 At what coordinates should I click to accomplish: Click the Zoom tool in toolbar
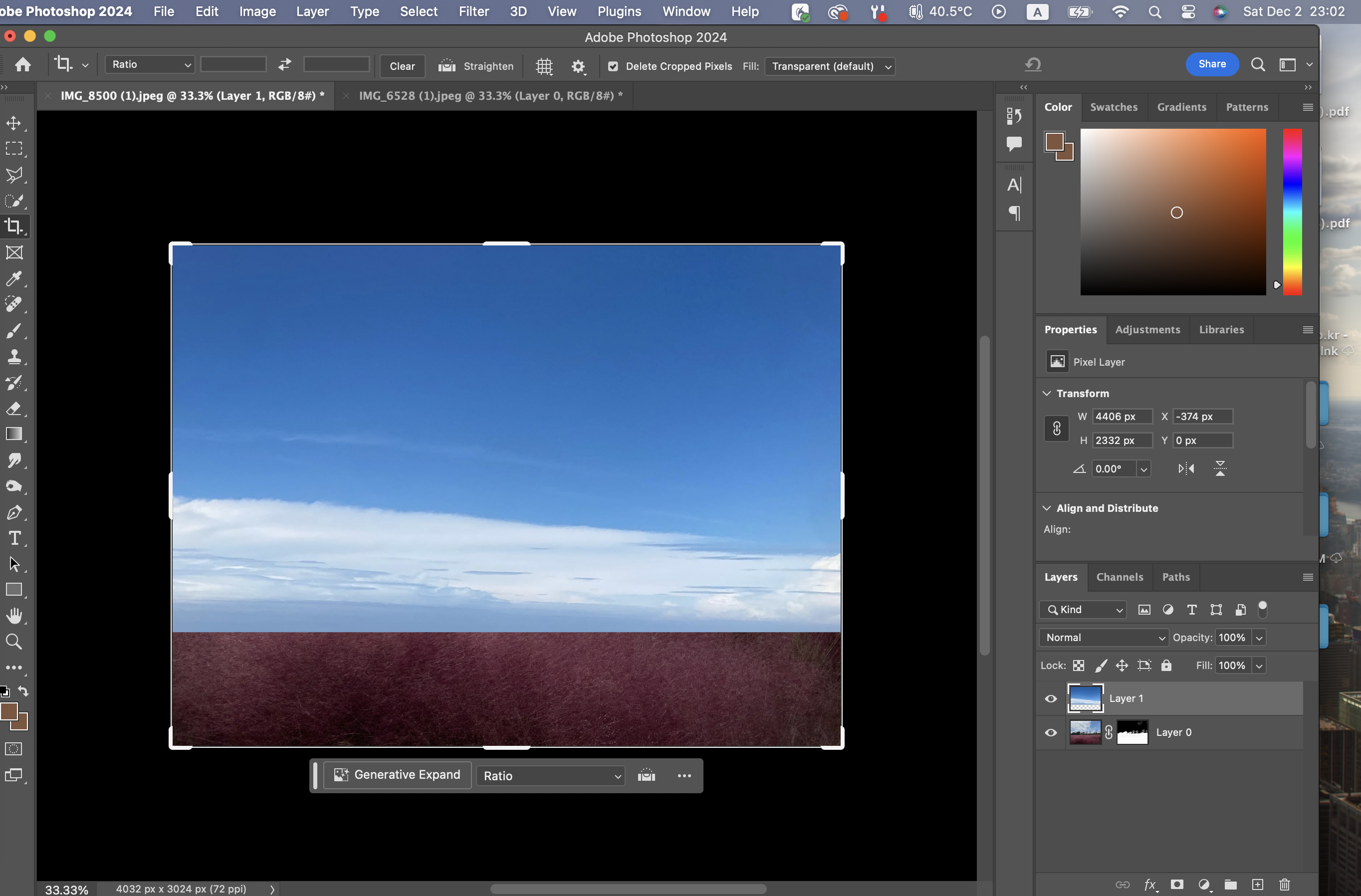coord(14,642)
